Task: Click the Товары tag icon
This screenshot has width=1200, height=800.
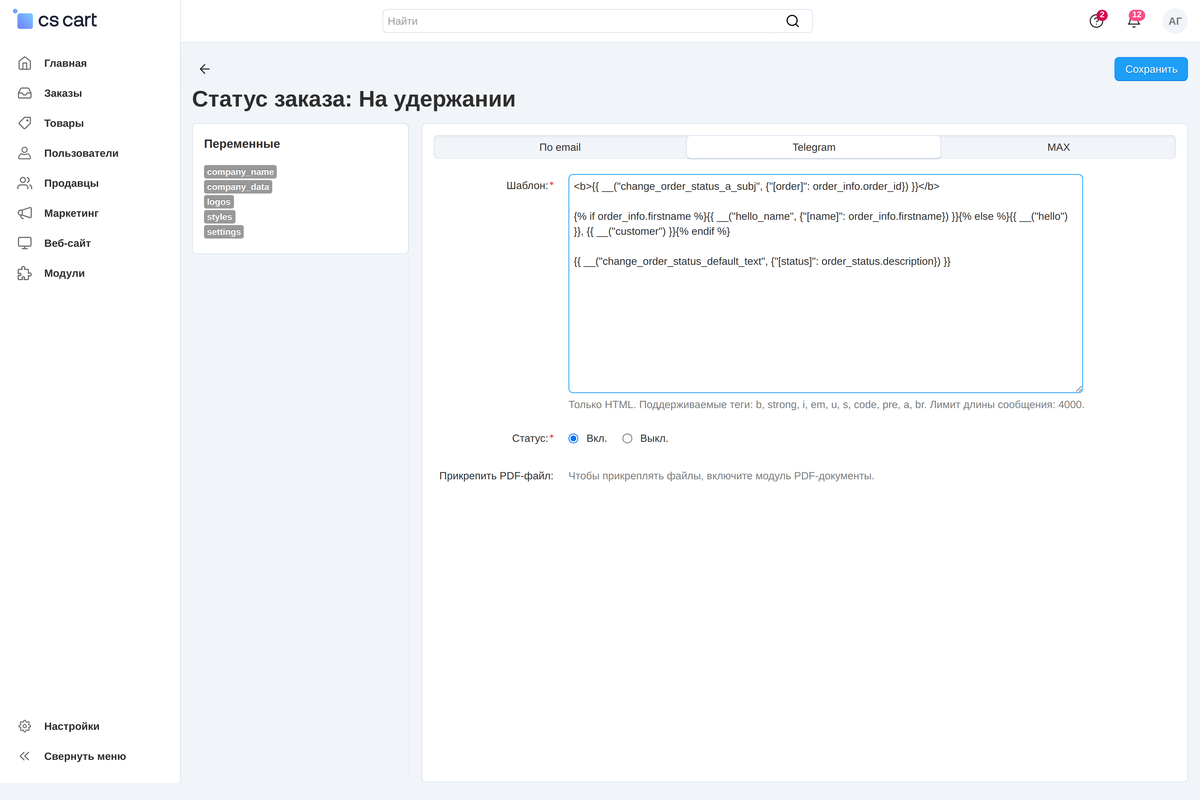Action: pyautogui.click(x=25, y=123)
